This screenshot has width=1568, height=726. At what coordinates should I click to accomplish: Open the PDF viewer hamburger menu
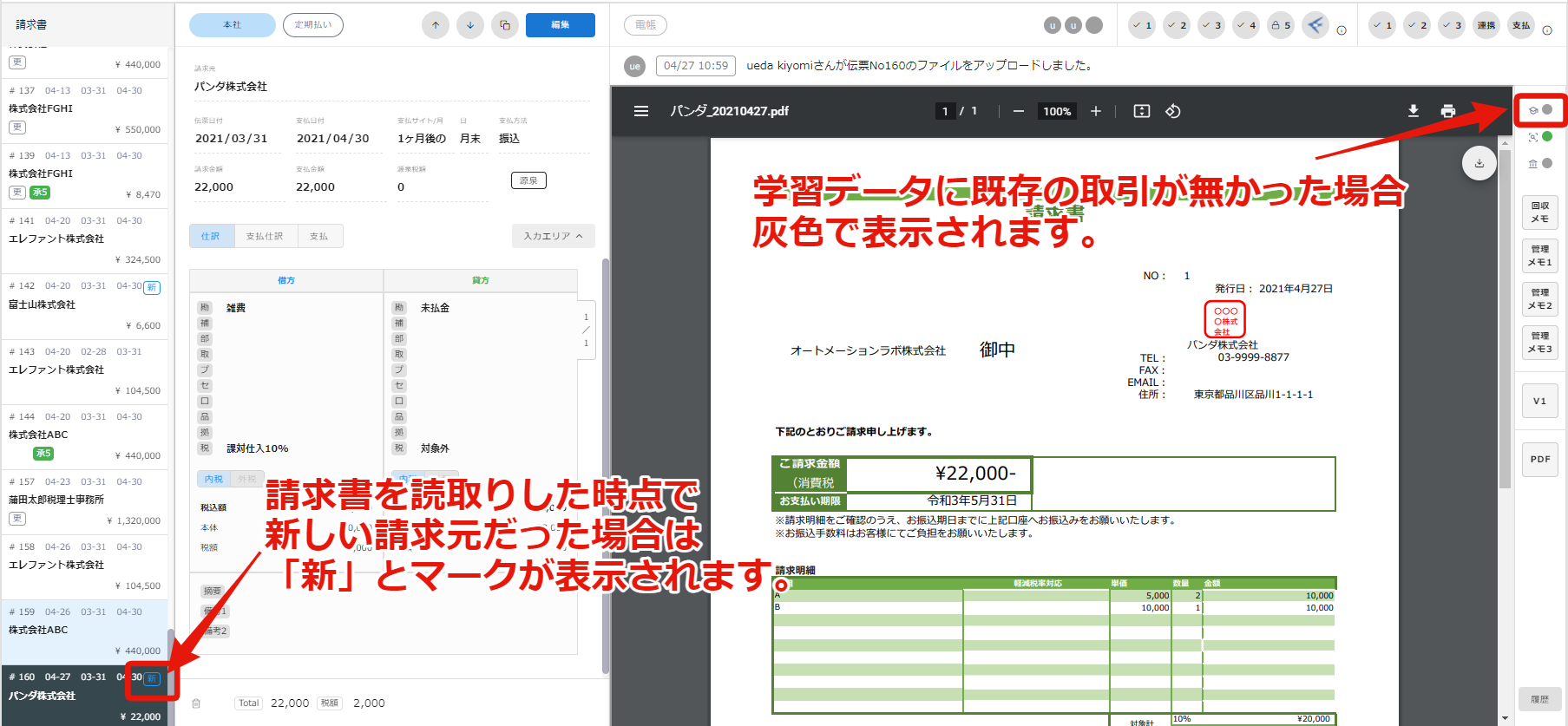[641, 111]
